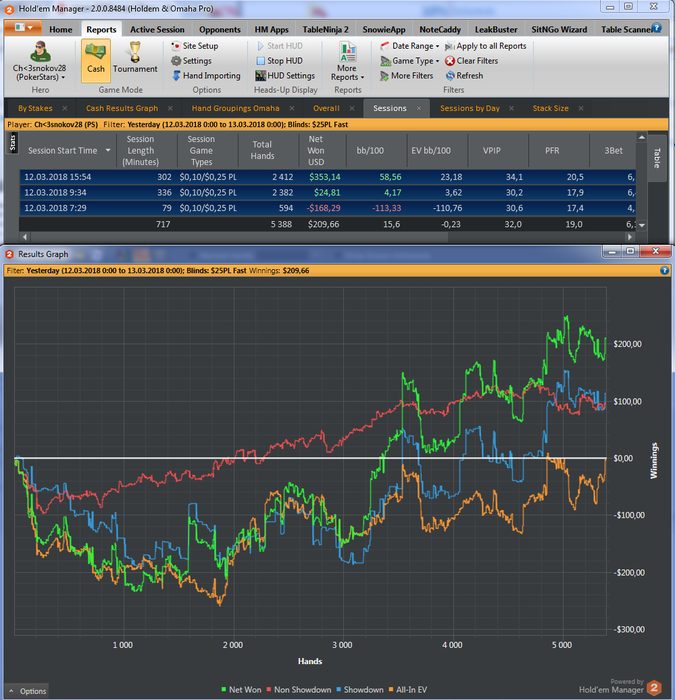Open Site Setup options
Viewport: 675px width, 700px height.
point(195,46)
